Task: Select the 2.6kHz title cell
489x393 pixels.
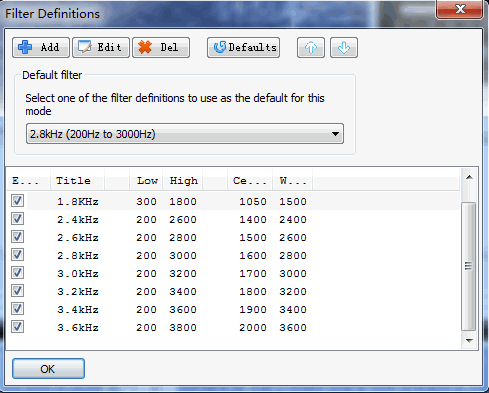Action: click(x=78, y=238)
